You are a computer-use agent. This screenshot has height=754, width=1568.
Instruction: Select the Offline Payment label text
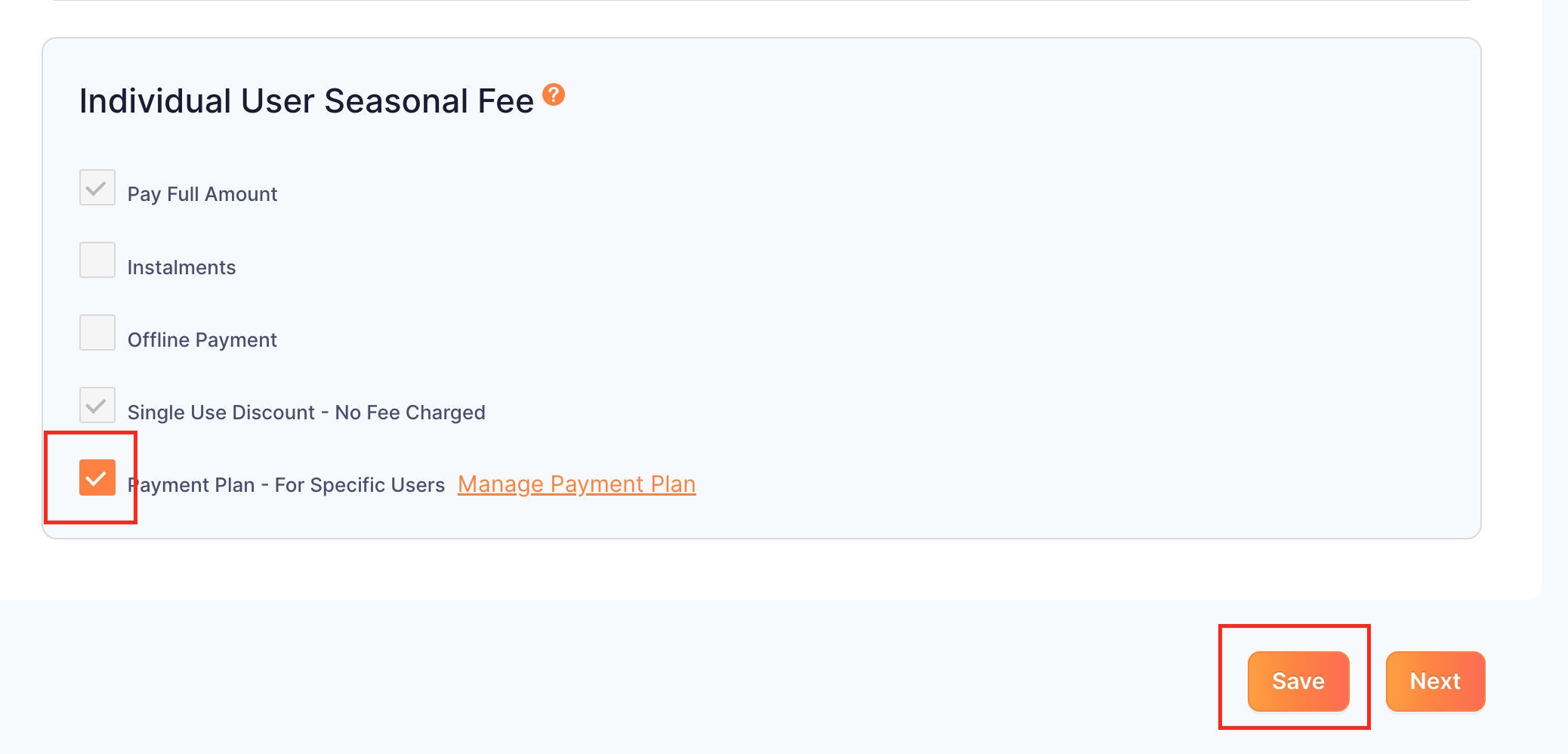202,340
